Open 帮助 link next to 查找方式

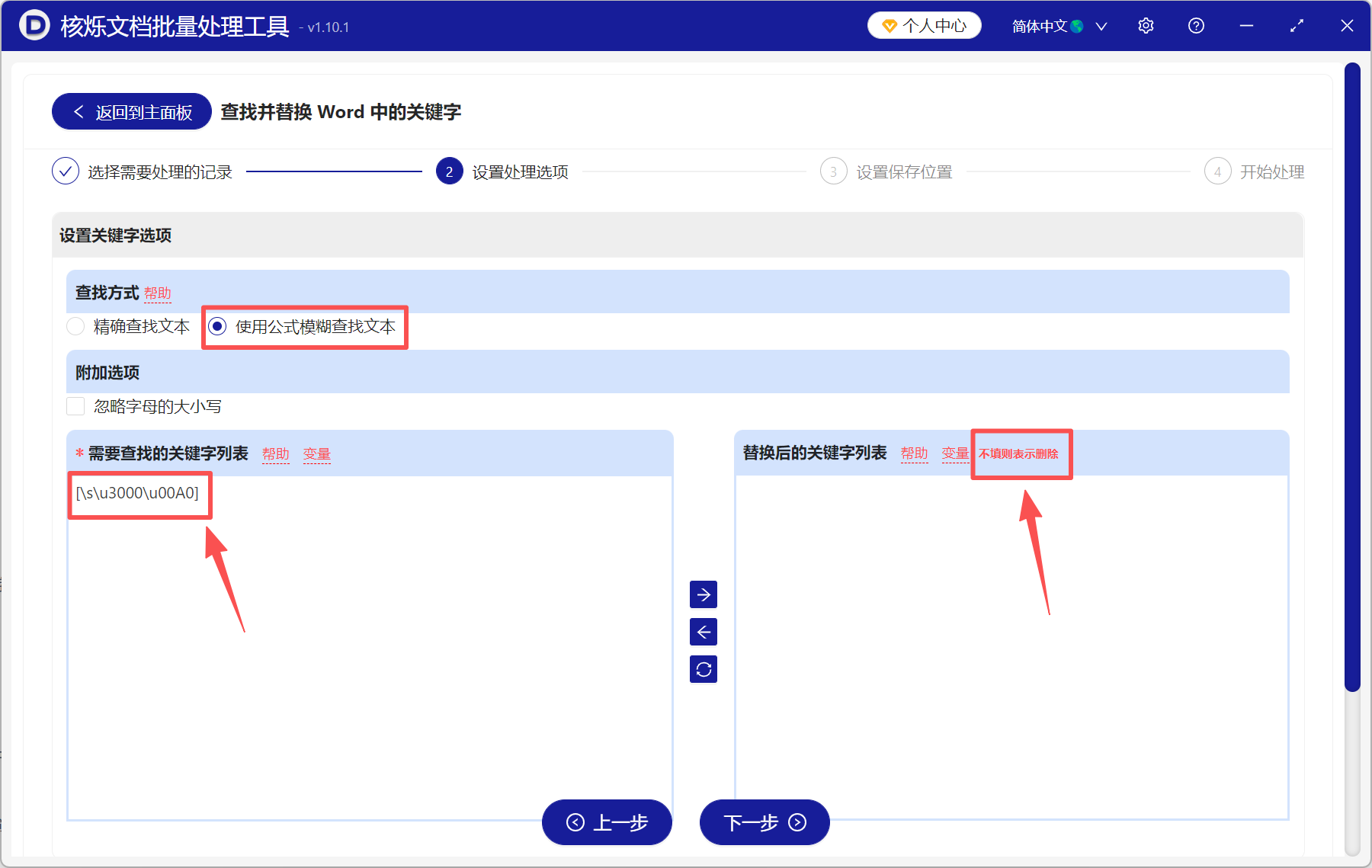pyautogui.click(x=159, y=293)
